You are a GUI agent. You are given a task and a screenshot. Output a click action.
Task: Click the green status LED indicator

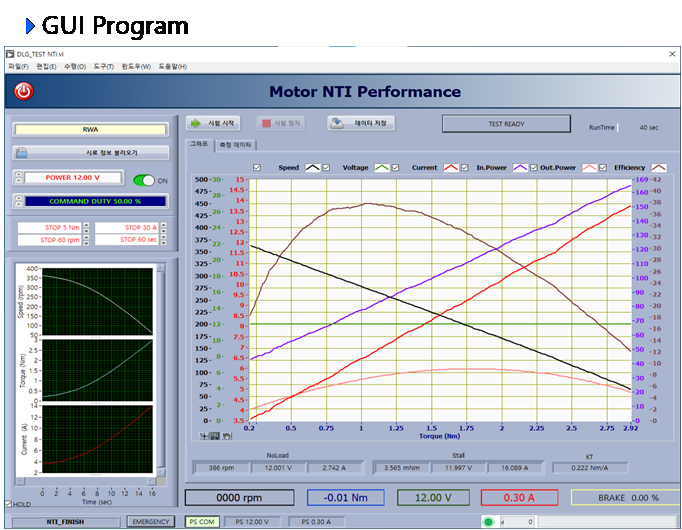click(x=488, y=521)
